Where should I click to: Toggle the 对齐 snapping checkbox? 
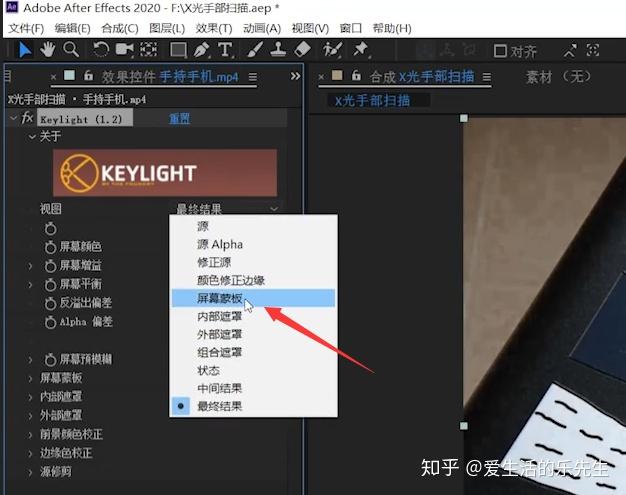500,51
